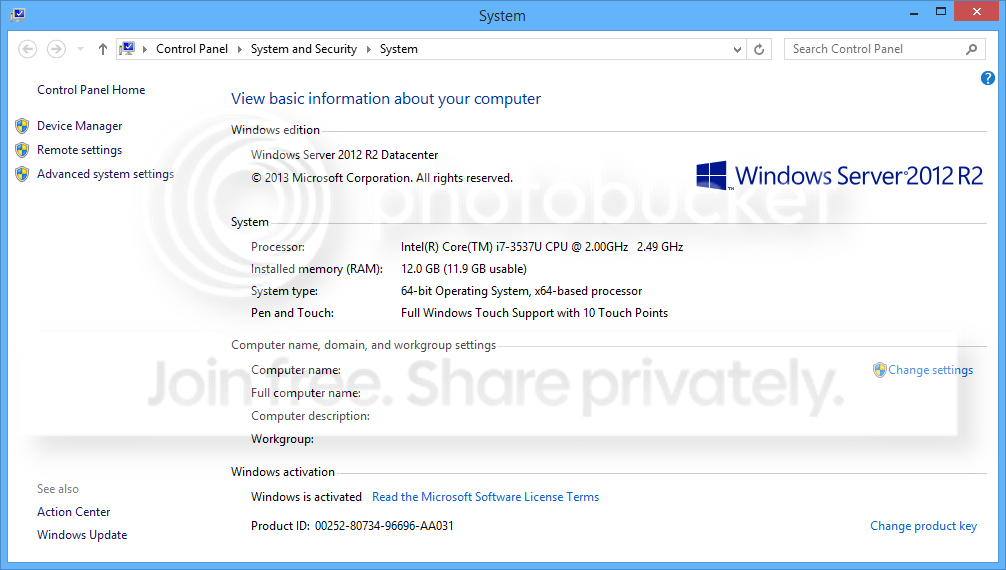Navigate to Control Panel in the breadcrumb
Screen dimensions: 1006x570
(191, 49)
